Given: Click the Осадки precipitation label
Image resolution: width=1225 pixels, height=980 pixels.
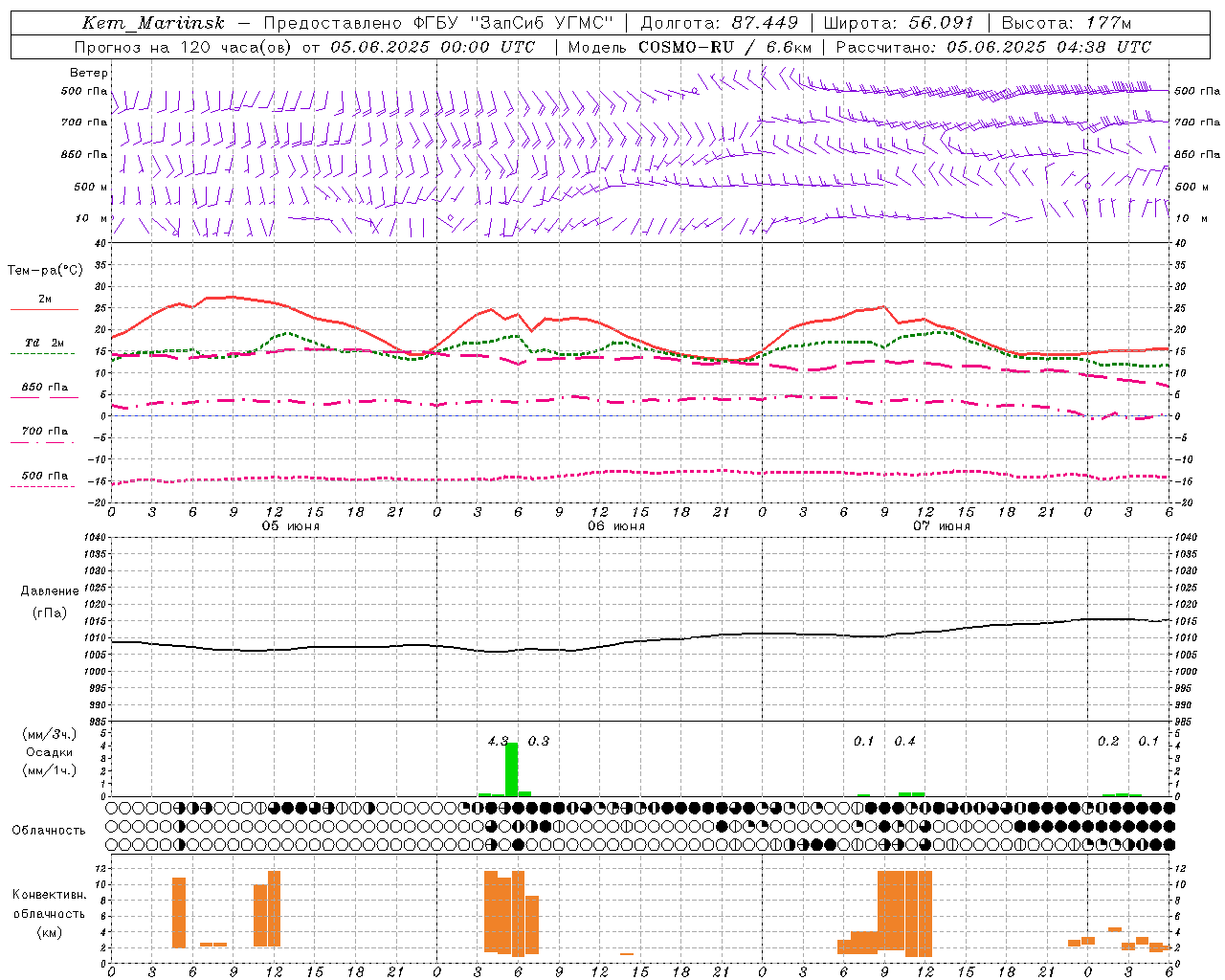Looking at the screenshot, I should point(50,752).
